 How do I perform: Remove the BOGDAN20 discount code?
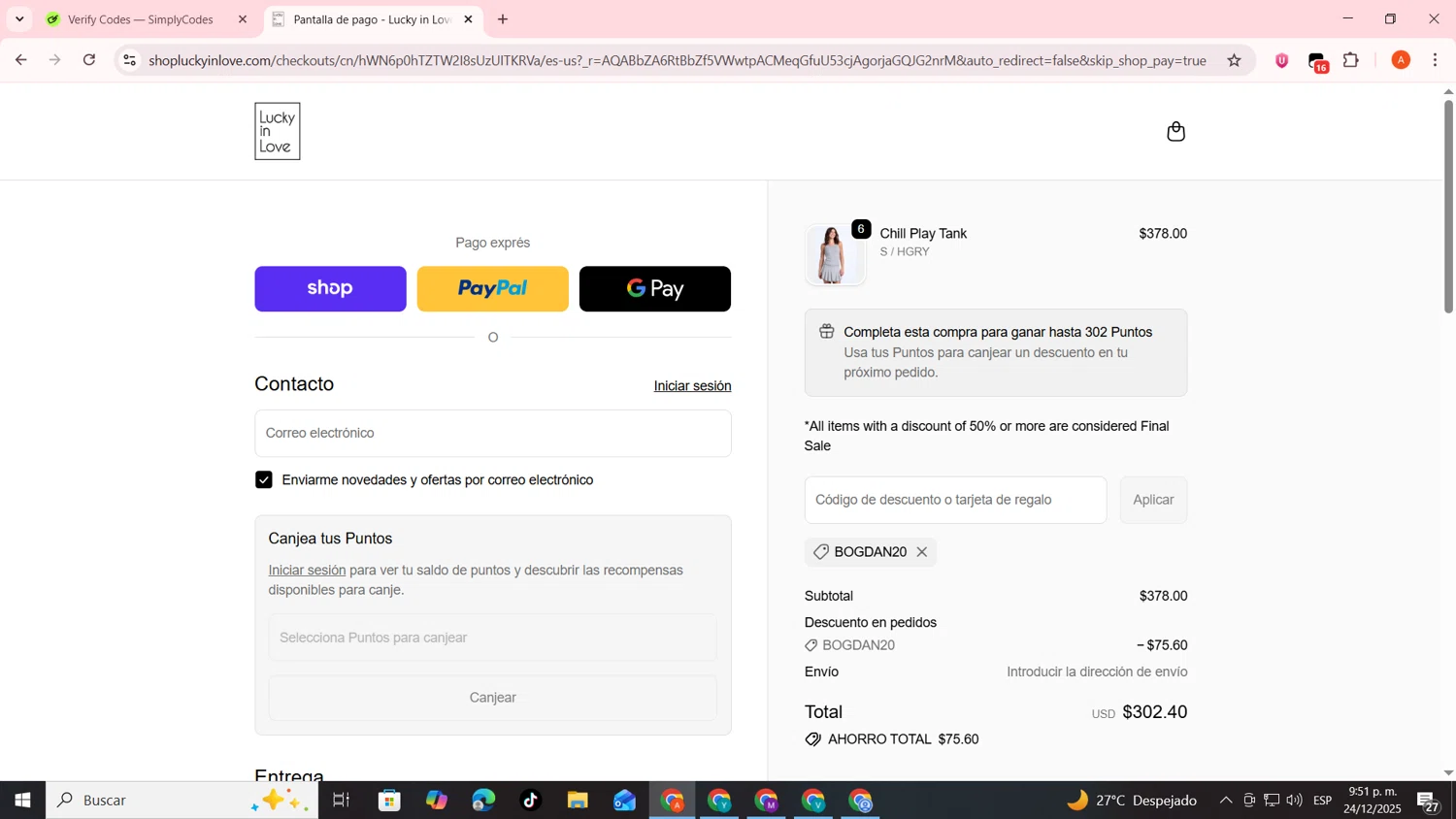tap(922, 552)
